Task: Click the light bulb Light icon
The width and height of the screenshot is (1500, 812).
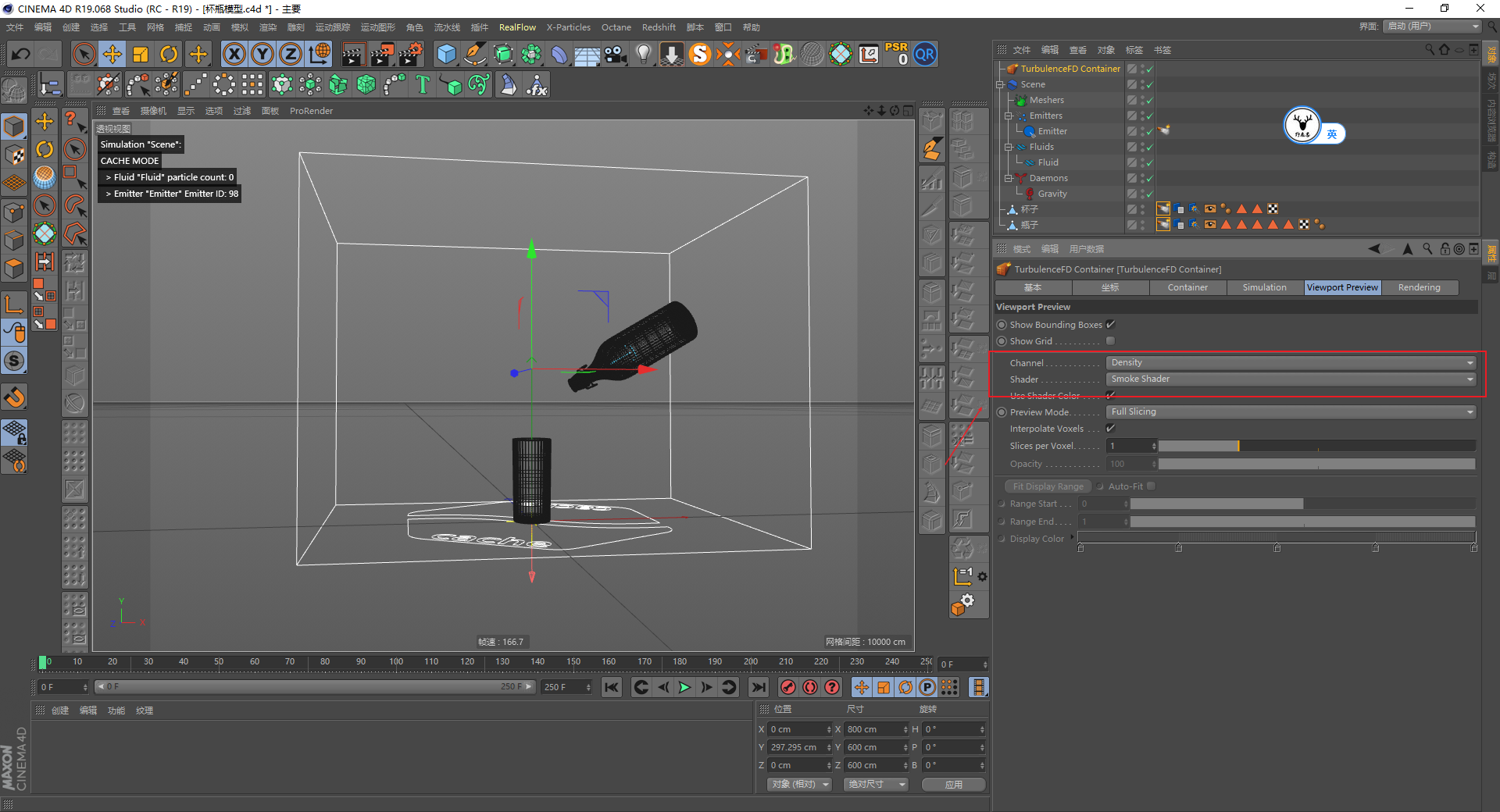Action: tap(643, 54)
